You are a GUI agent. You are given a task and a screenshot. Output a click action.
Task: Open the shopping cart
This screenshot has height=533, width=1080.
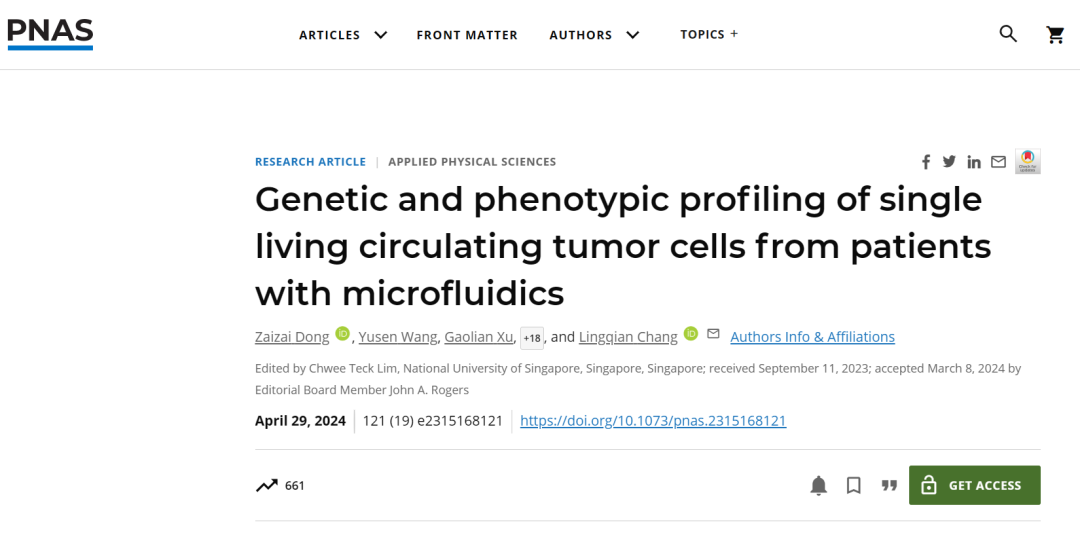(x=1055, y=35)
